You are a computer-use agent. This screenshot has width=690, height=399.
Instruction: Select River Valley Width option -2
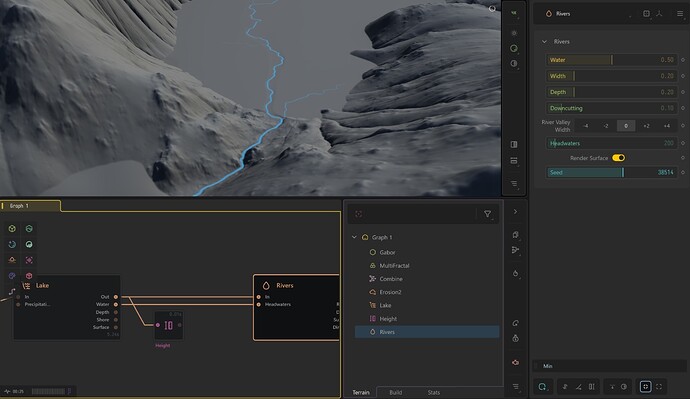[606, 126]
